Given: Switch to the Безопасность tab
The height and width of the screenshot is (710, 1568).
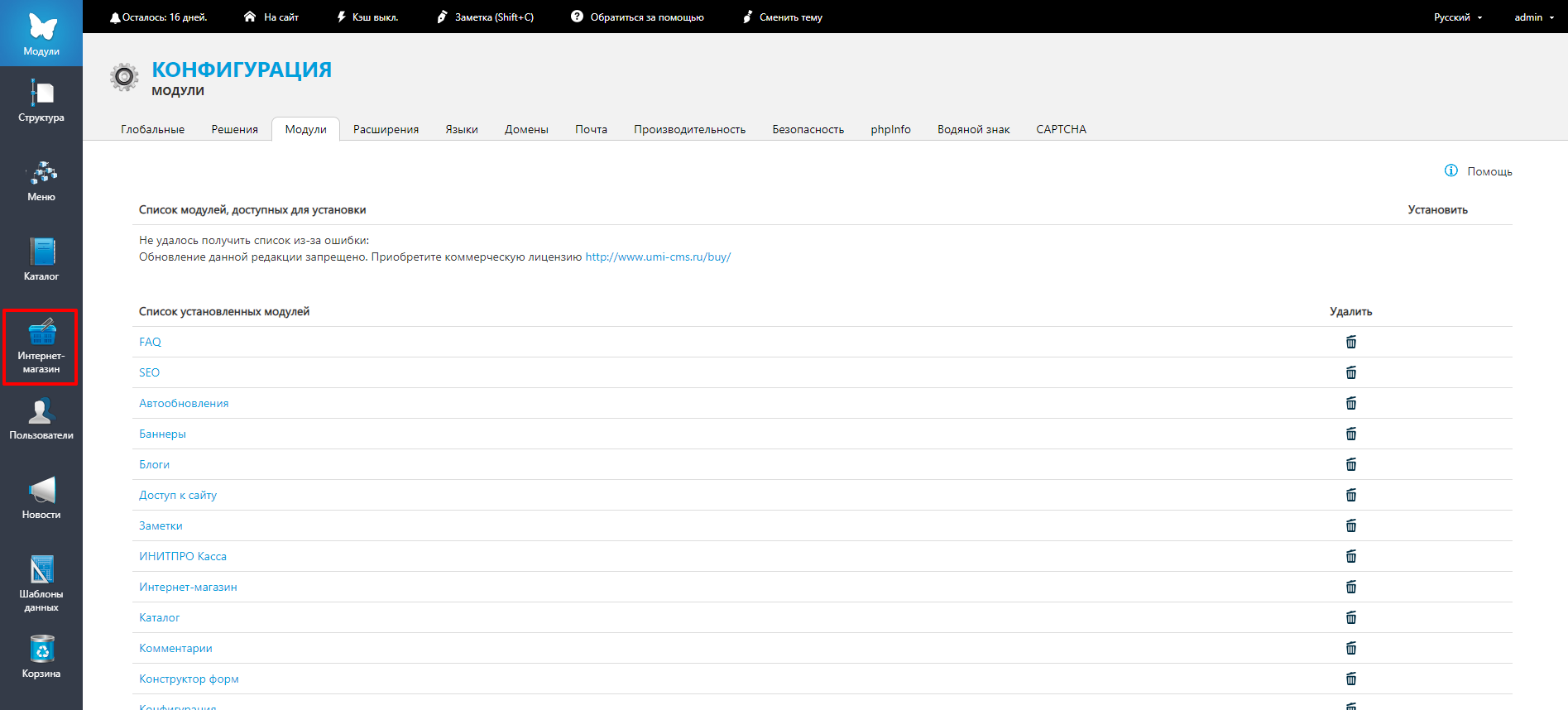Looking at the screenshot, I should [808, 129].
